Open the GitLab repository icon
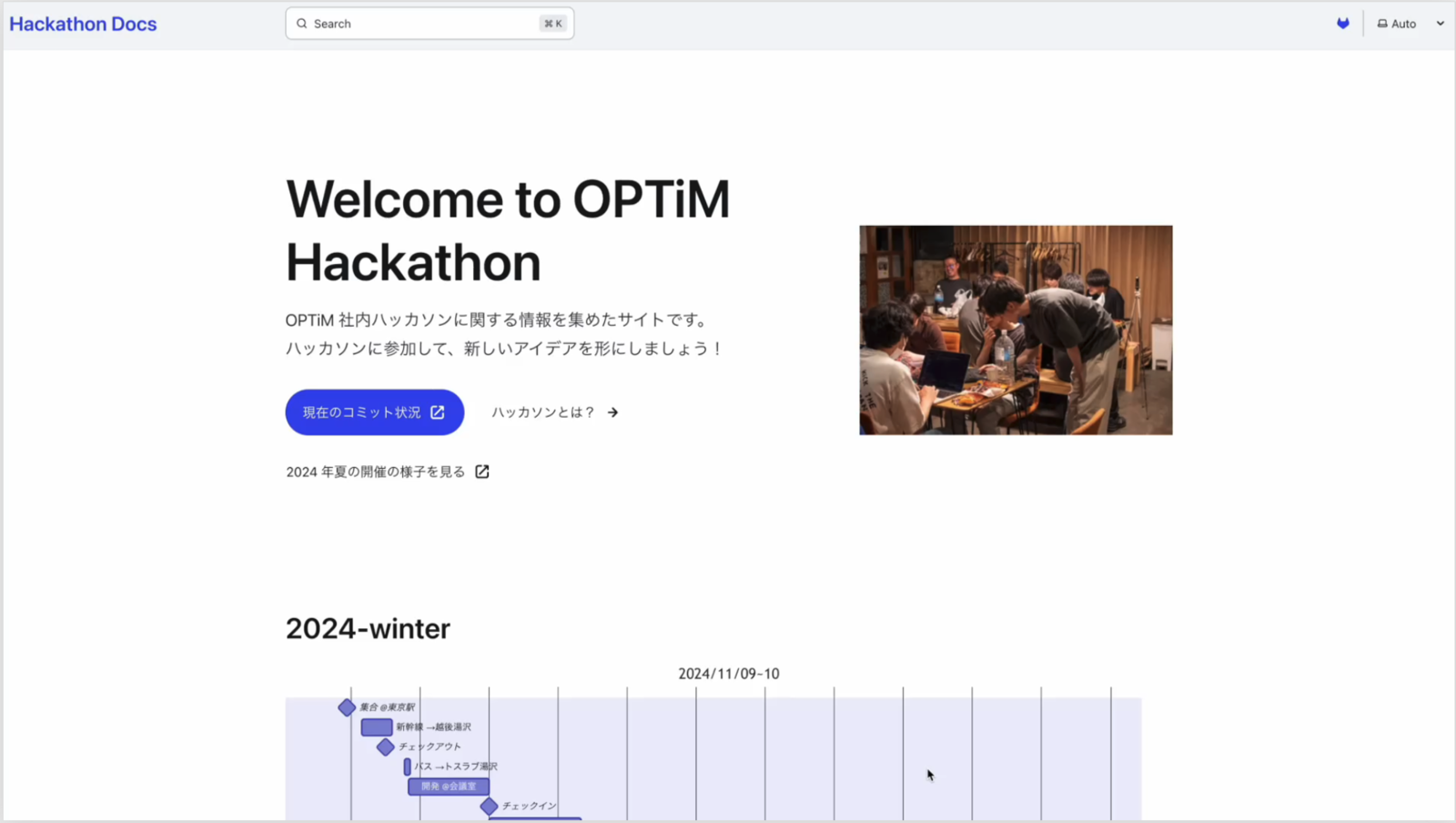The height and width of the screenshot is (823, 1456). coord(1343,24)
